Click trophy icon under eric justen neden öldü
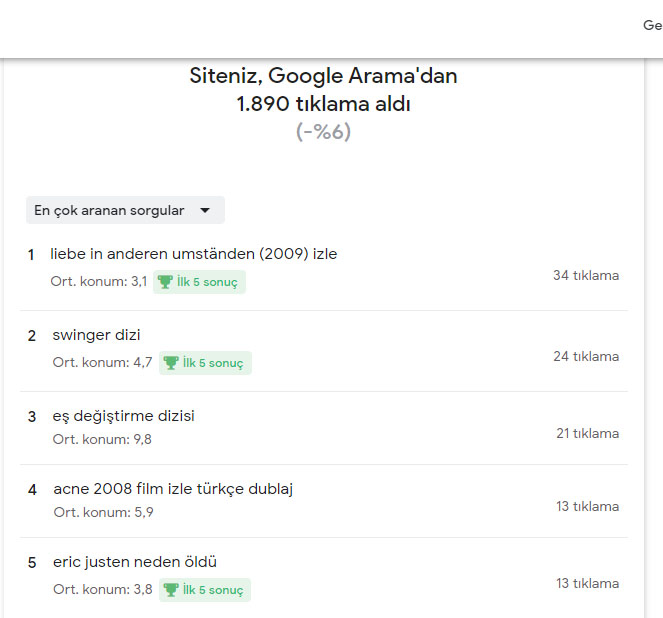 pos(171,590)
